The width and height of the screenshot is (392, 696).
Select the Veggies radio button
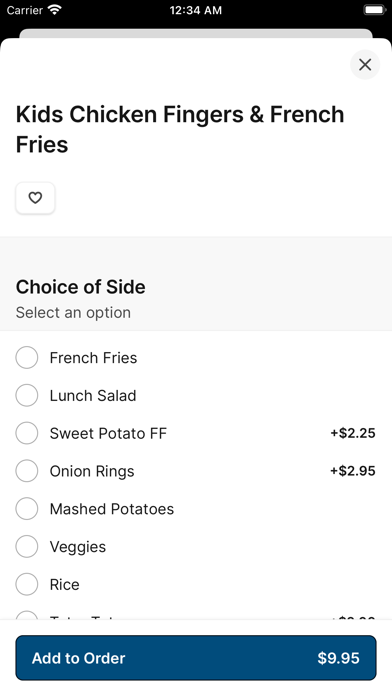coord(27,546)
